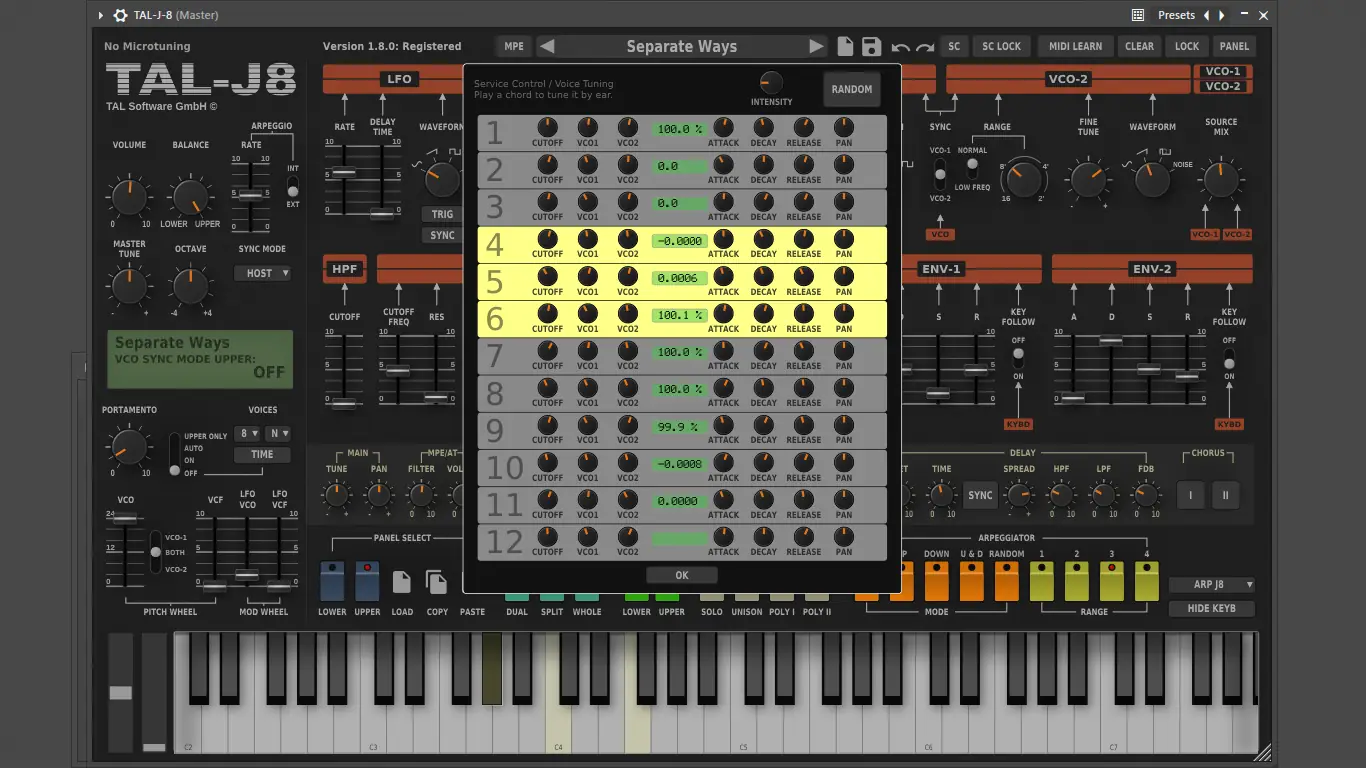Flip the arpeggio INT/EXT switch
The height and width of the screenshot is (768, 1366).
click(x=292, y=187)
